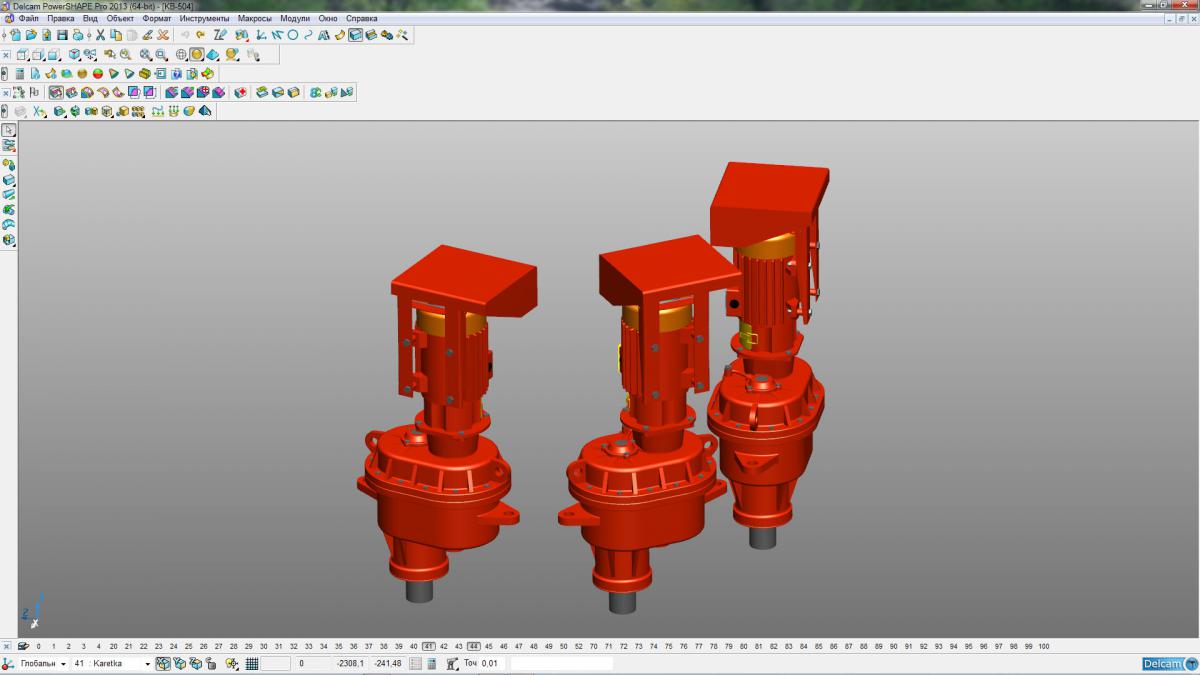Close the views toolbar with its X button
The height and width of the screenshot is (675, 1200).
tap(6, 55)
